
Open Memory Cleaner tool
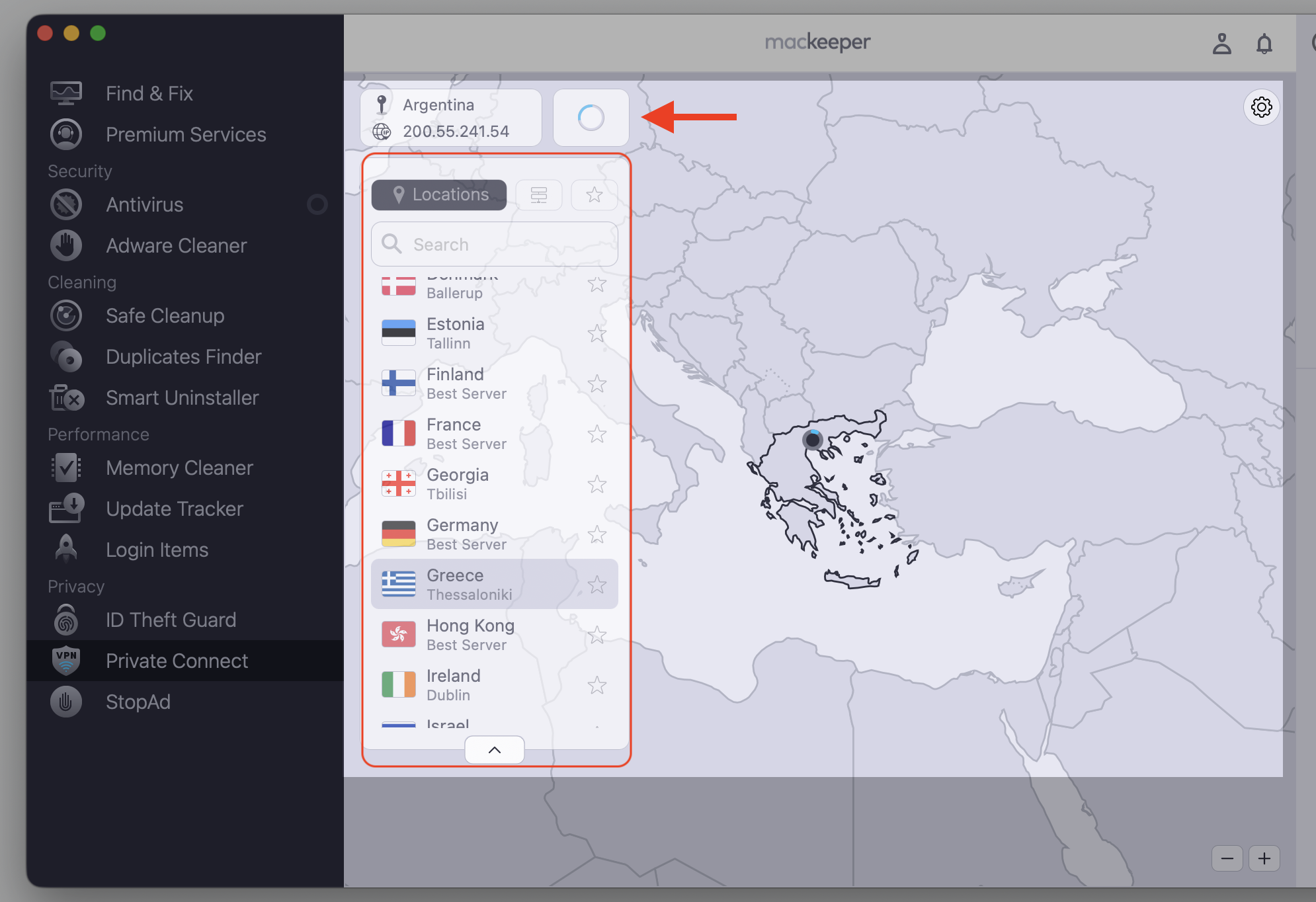[x=185, y=468]
